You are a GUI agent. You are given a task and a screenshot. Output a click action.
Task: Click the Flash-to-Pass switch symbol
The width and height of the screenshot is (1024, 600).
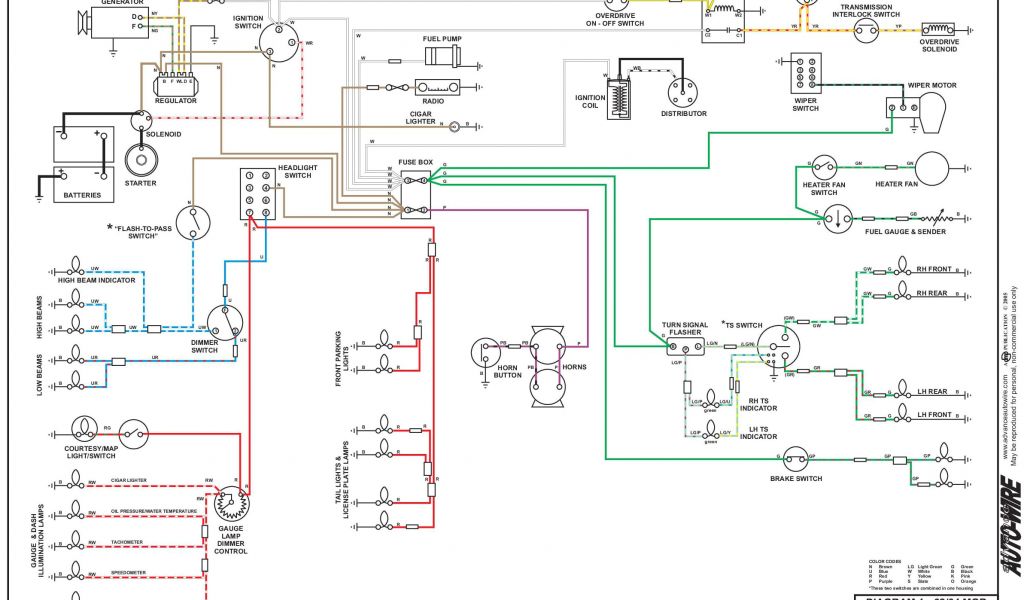[189, 219]
